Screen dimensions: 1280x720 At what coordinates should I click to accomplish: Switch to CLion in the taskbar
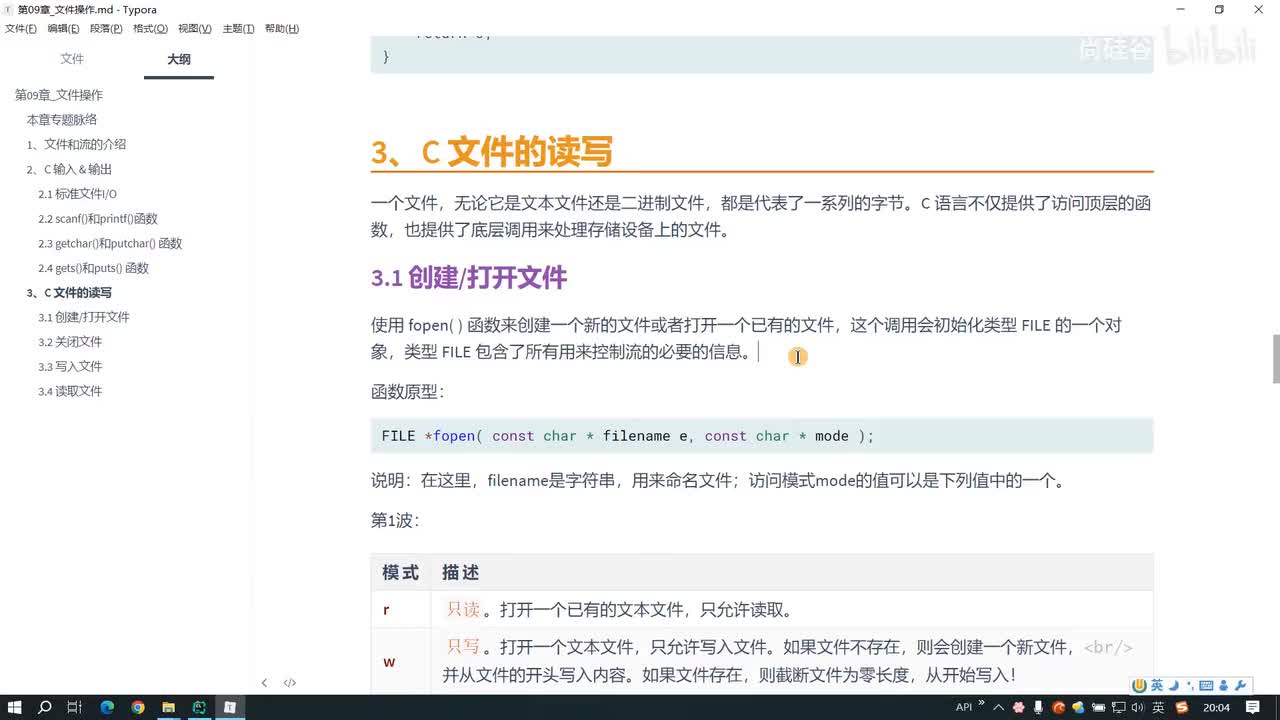click(x=199, y=707)
